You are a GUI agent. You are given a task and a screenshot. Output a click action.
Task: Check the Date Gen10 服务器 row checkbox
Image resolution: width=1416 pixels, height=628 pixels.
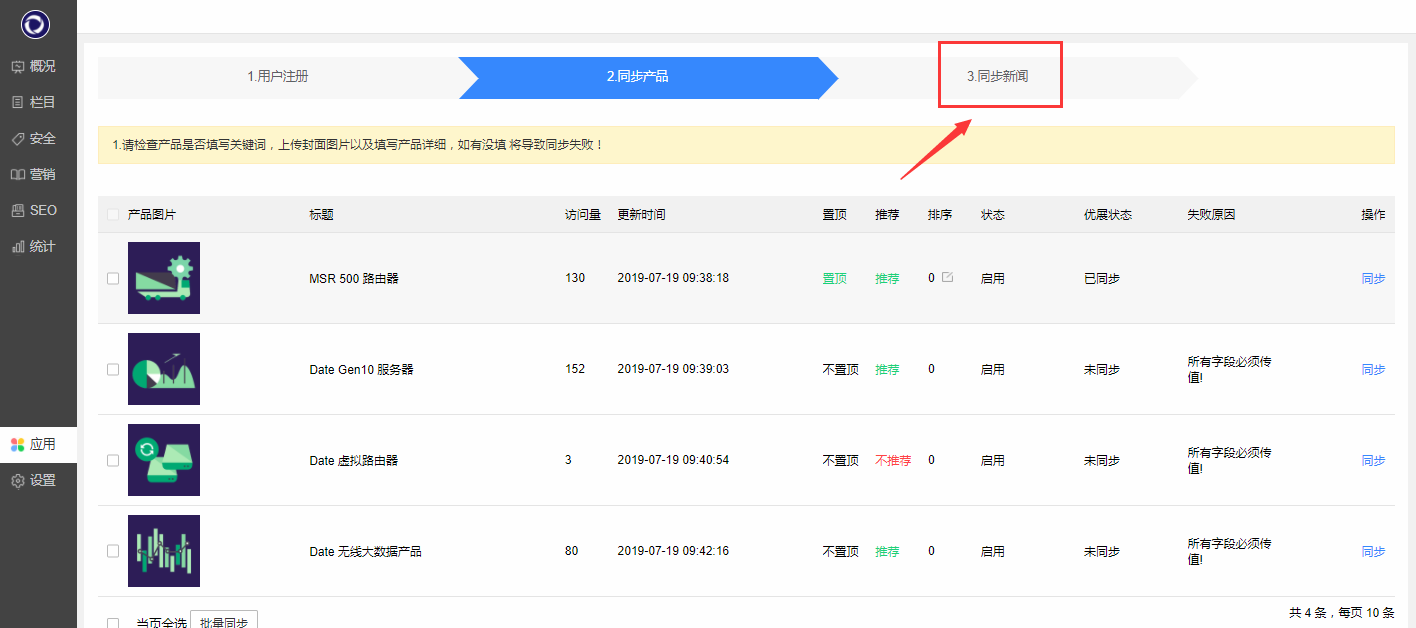(113, 370)
